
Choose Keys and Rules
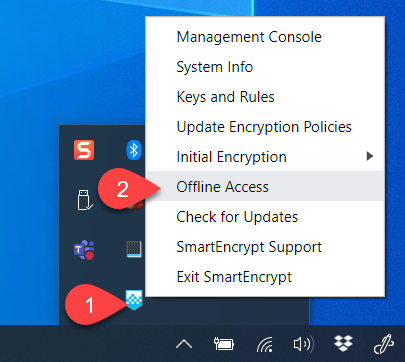point(265,97)
